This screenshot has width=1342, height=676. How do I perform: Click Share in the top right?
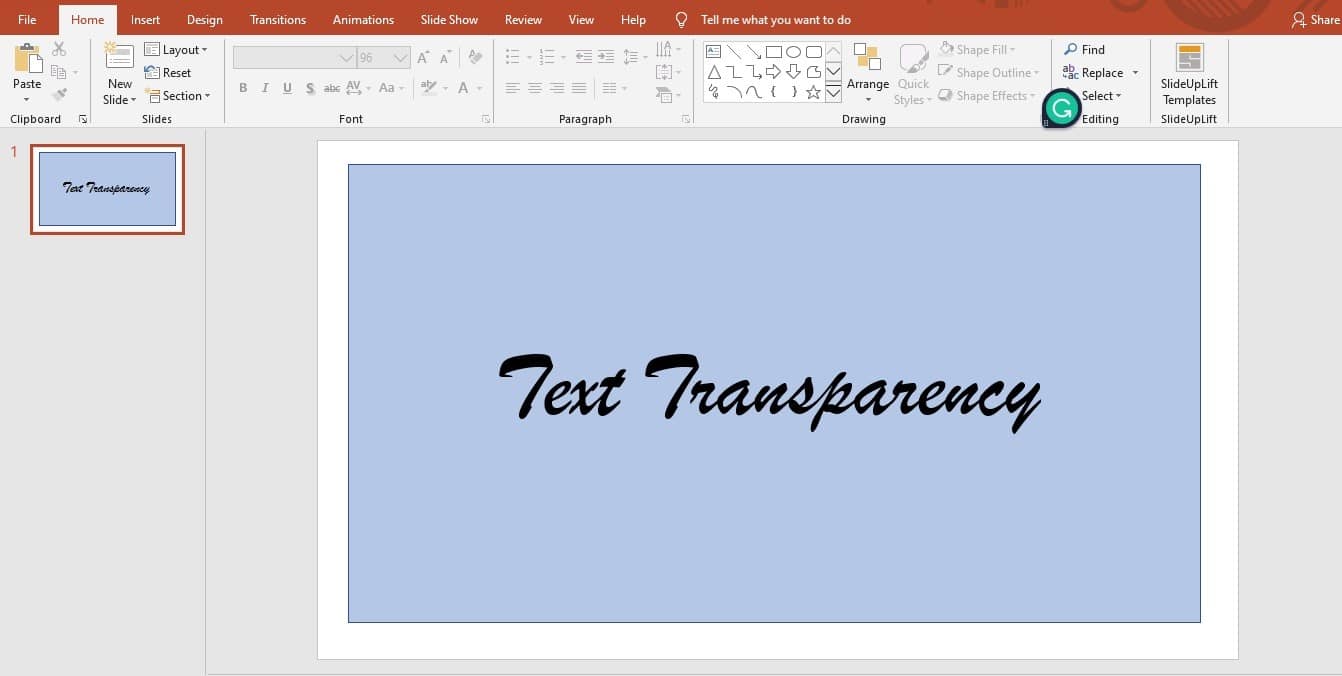click(x=1314, y=20)
